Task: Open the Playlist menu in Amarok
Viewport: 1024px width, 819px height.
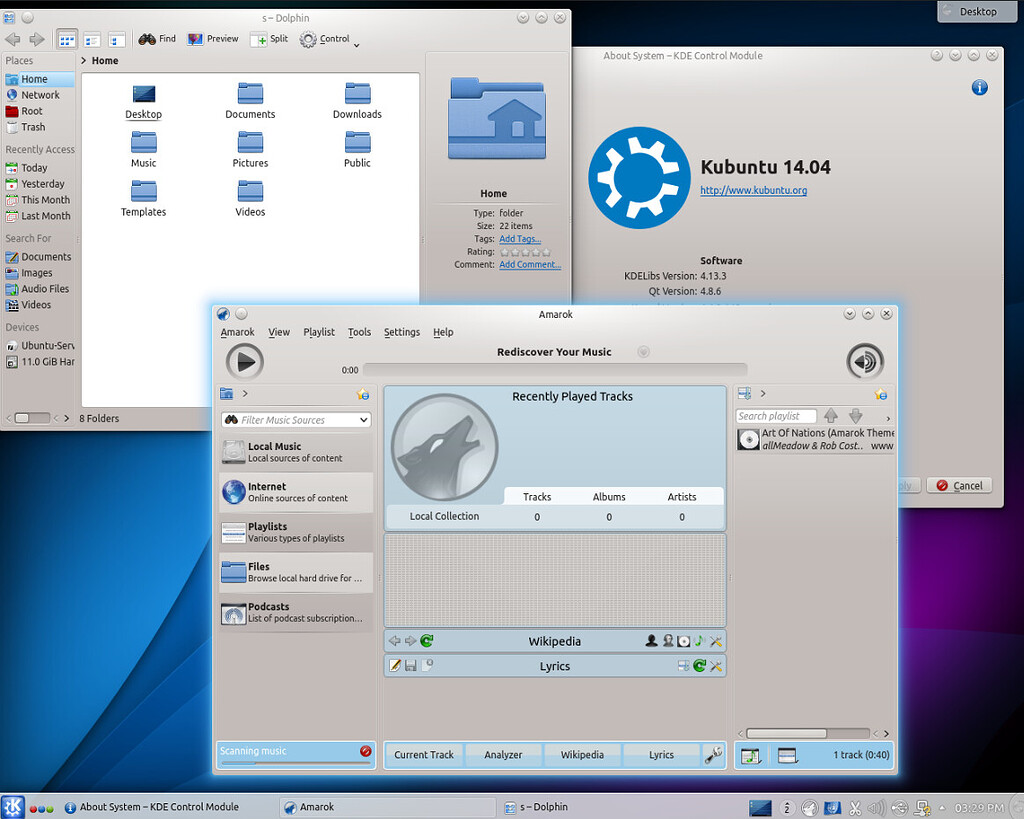Action: [319, 332]
